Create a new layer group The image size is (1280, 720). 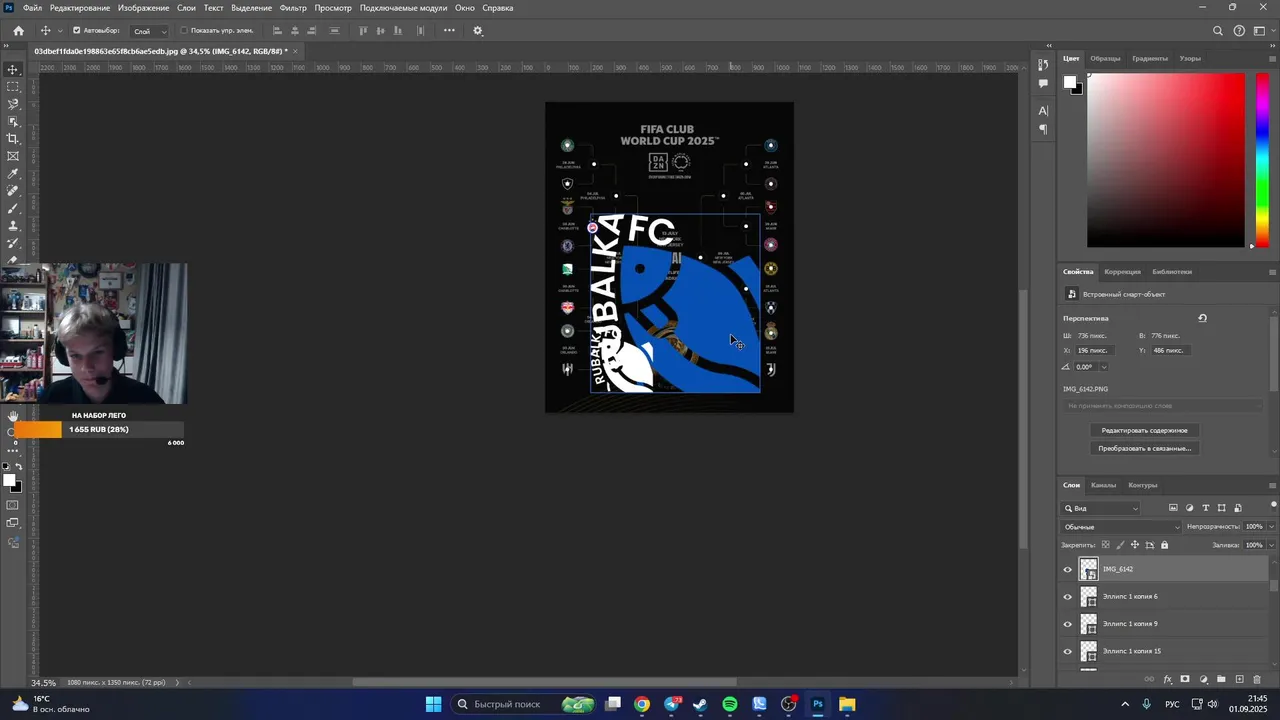[1221, 680]
